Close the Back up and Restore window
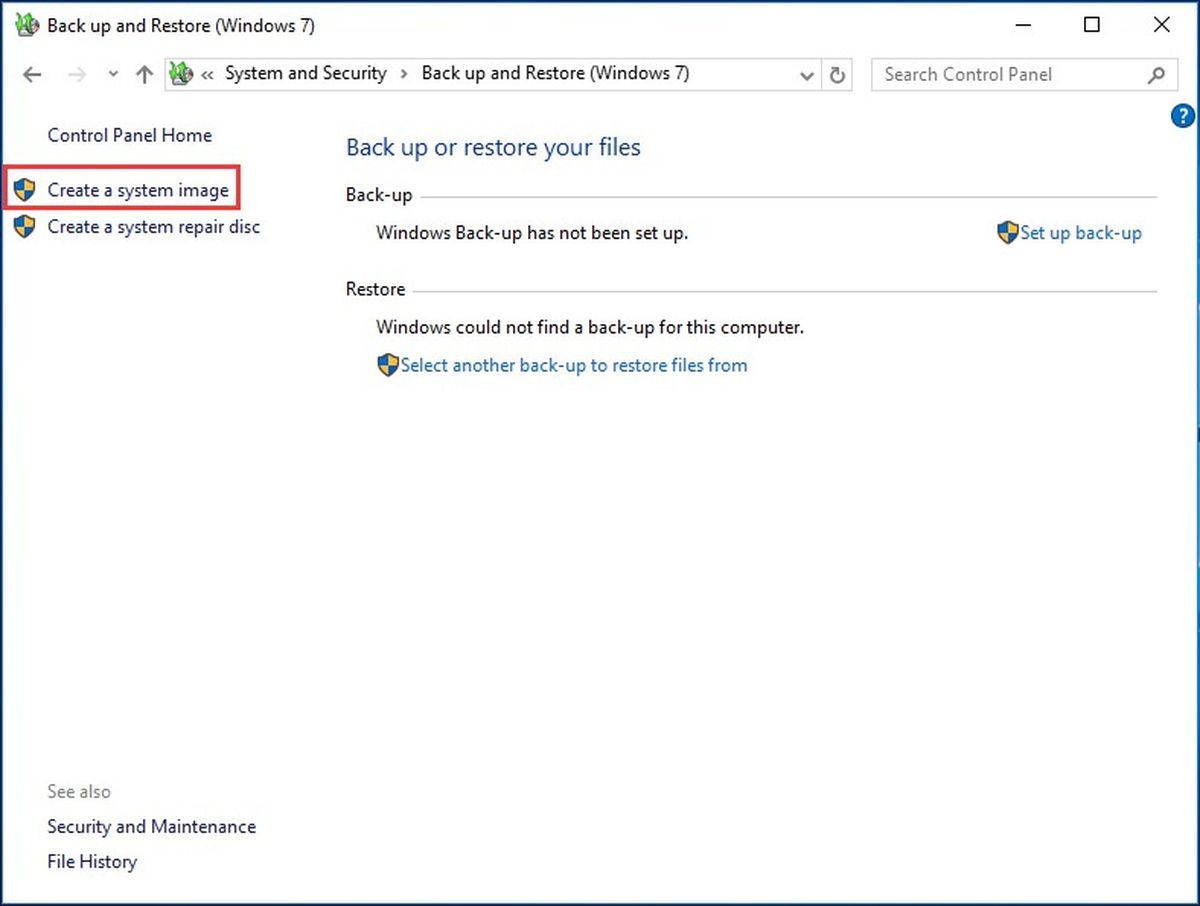1200x906 pixels. pos(1162,26)
